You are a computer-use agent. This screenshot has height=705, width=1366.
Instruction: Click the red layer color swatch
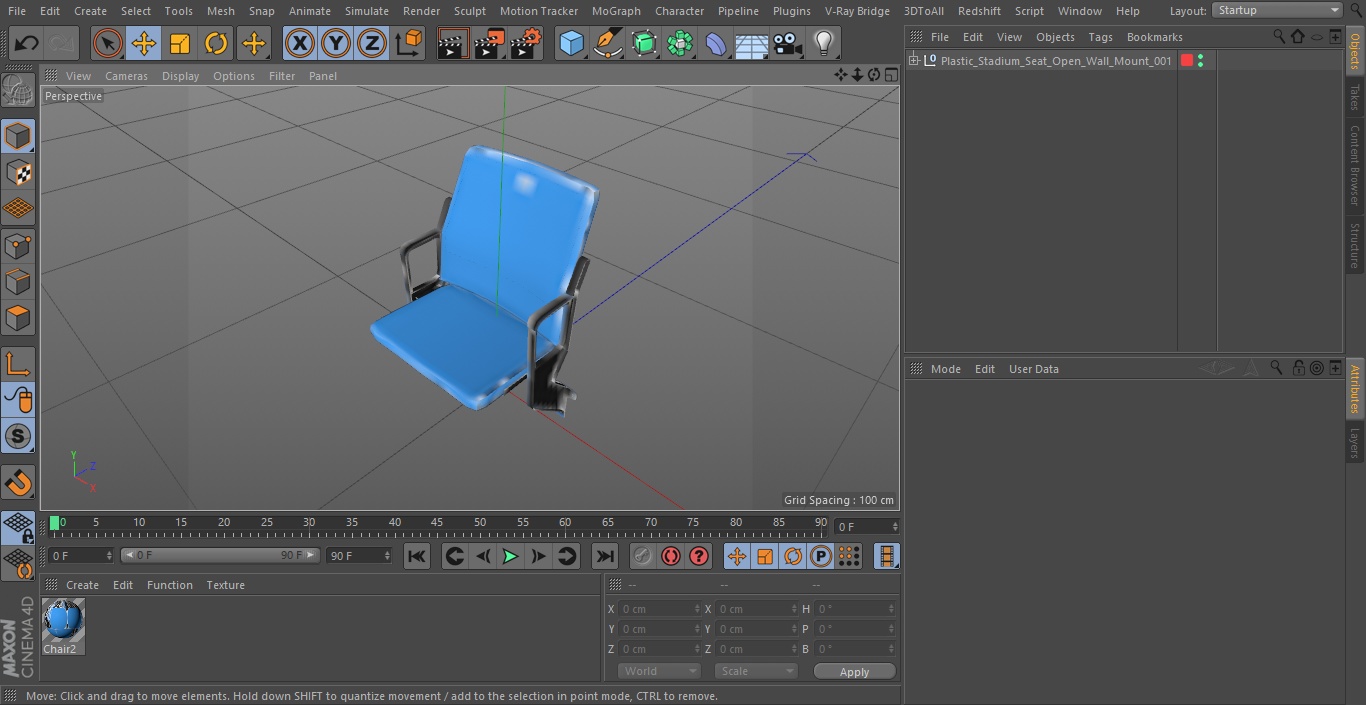coord(1187,61)
